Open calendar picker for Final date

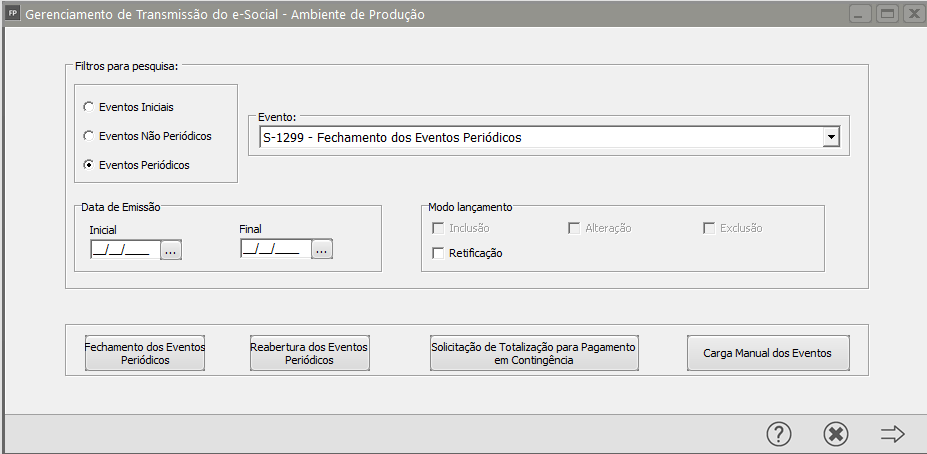tap(321, 251)
